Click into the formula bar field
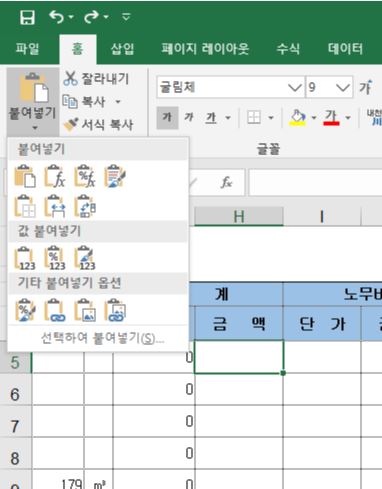This screenshot has width=382, height=489. [x=315, y=182]
